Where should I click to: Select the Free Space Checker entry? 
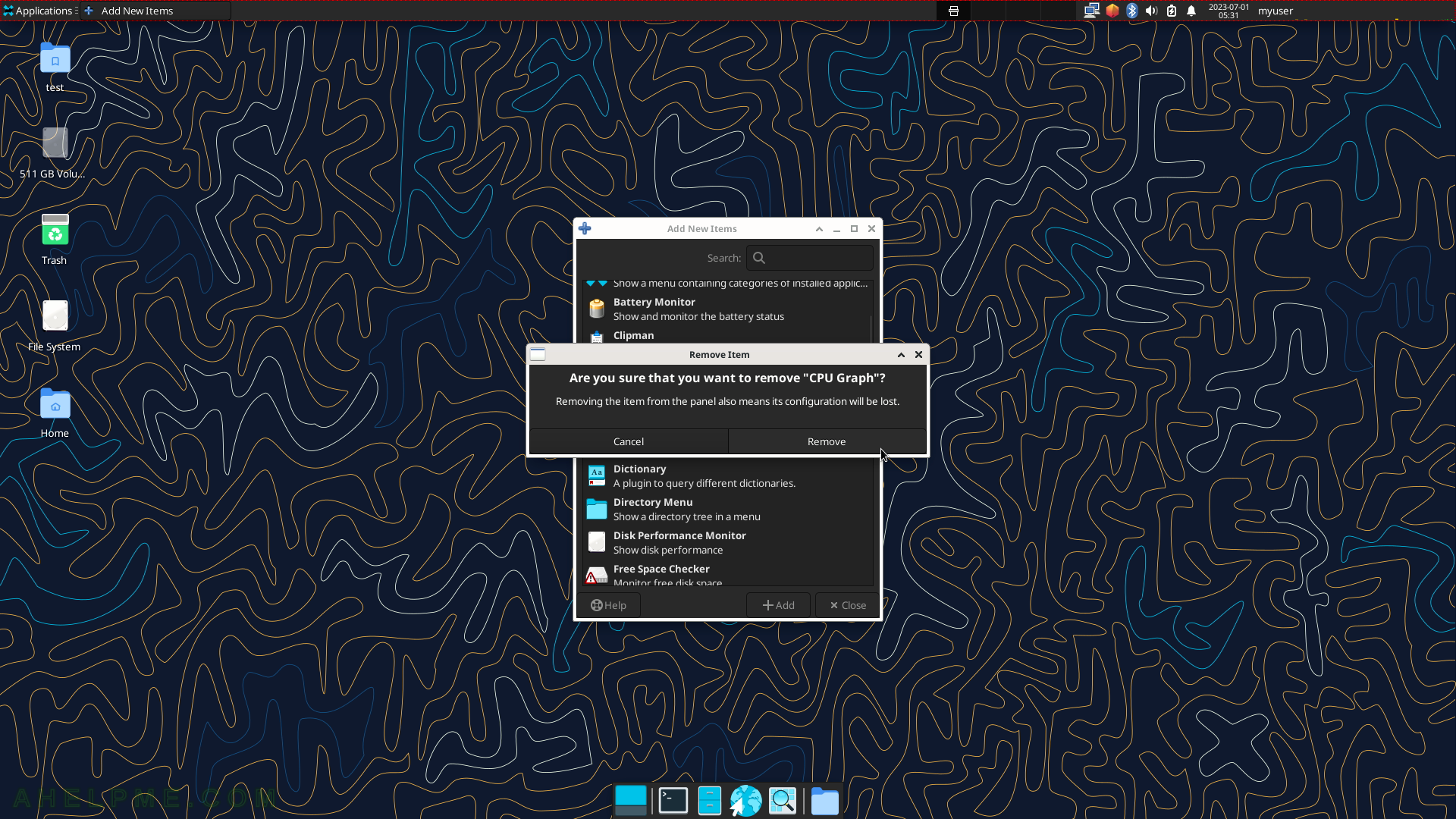(728, 575)
